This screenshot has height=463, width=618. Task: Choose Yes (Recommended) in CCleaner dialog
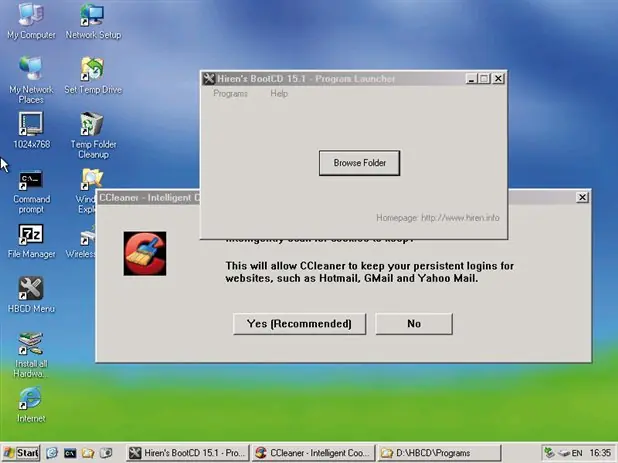click(299, 324)
